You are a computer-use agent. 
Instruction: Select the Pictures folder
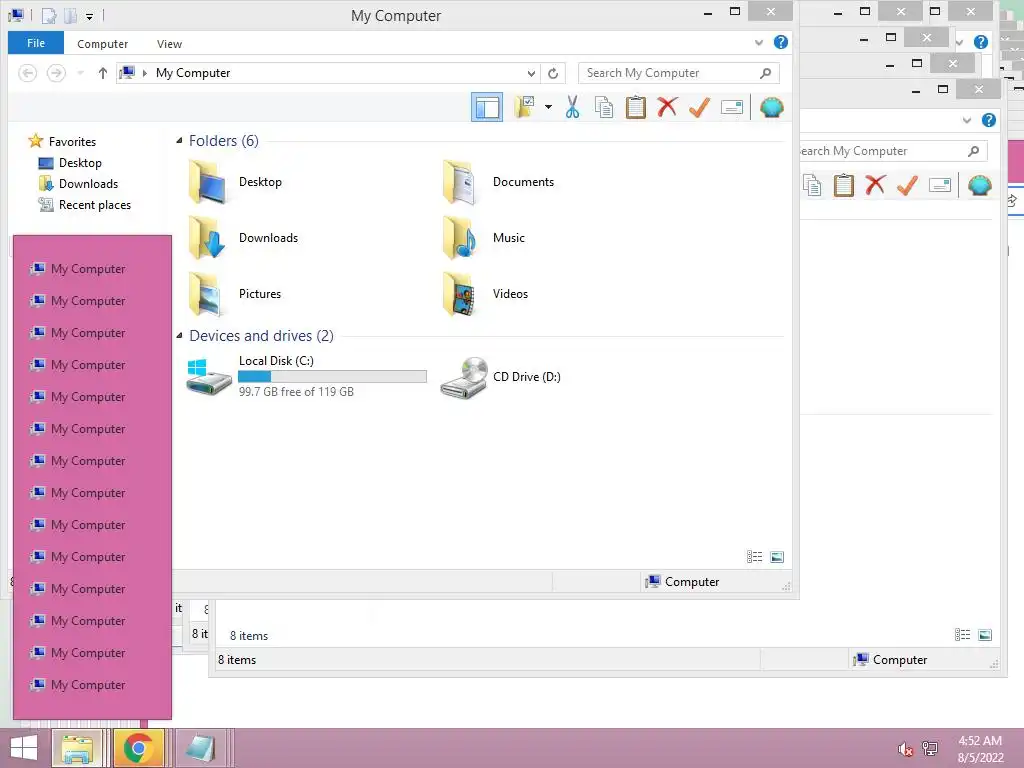click(x=234, y=295)
